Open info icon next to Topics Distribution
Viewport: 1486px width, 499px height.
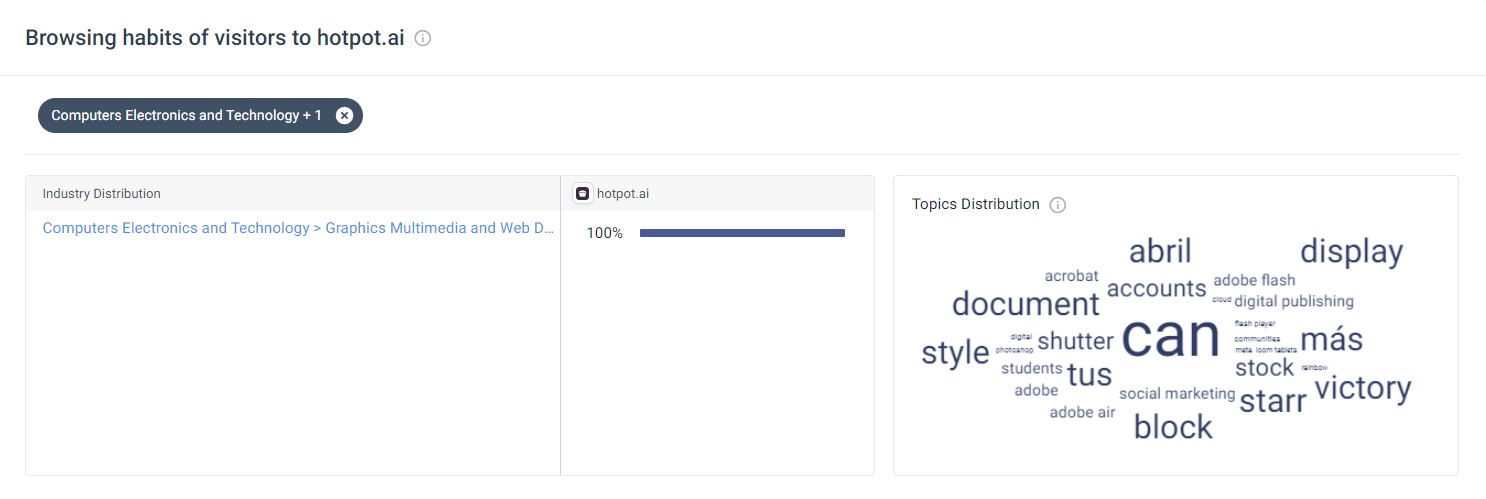[x=1058, y=205]
